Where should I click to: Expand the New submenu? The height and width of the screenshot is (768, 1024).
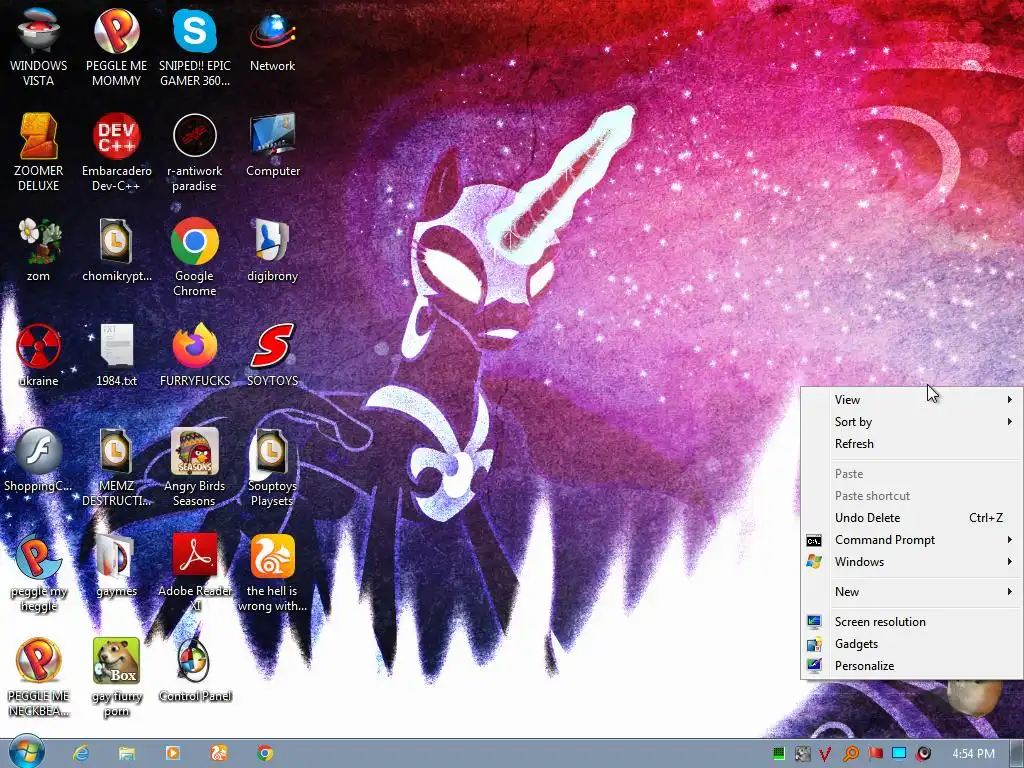[x=912, y=592]
